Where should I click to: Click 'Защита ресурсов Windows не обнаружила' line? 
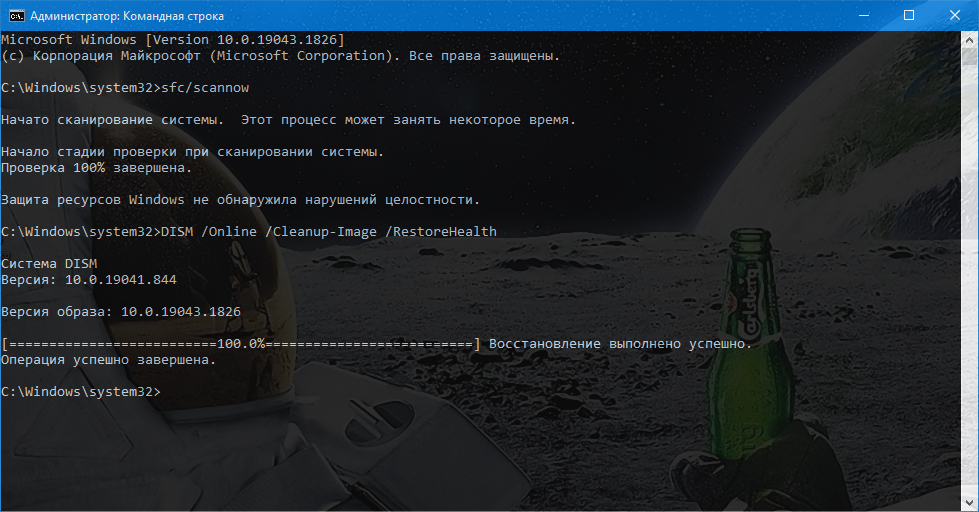coord(240,200)
